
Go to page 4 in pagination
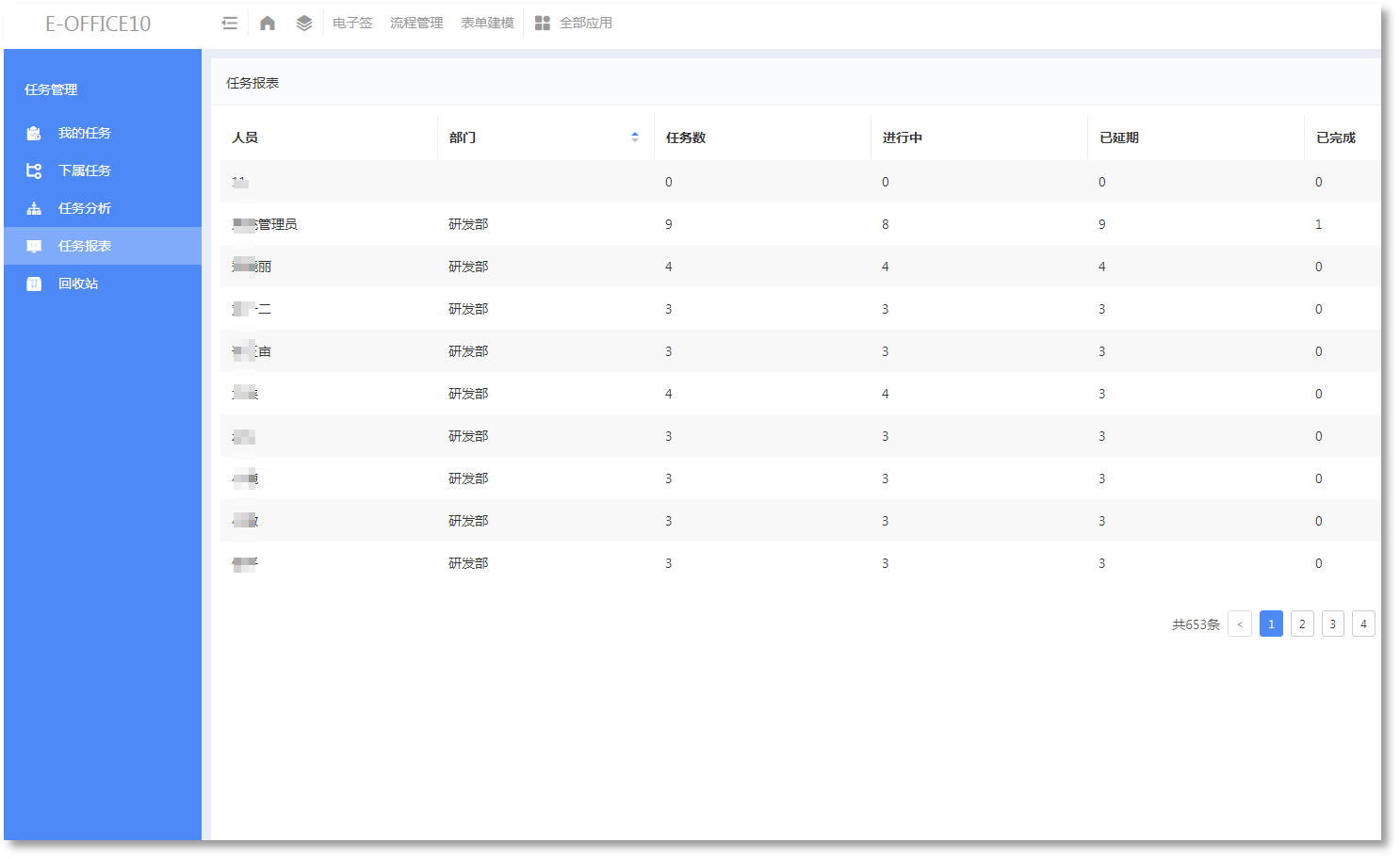click(1363, 624)
